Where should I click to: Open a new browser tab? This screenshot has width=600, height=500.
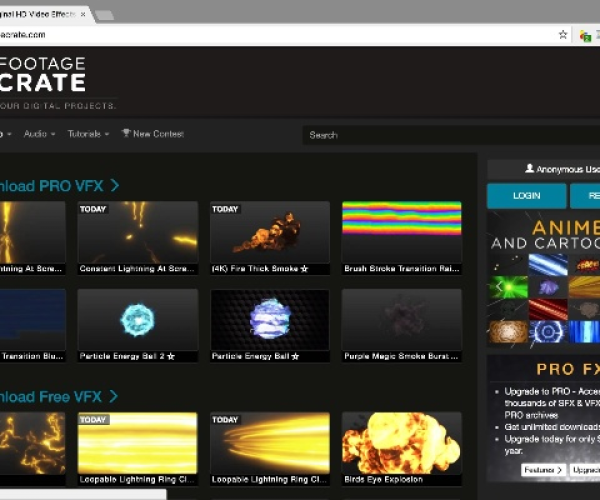(104, 15)
